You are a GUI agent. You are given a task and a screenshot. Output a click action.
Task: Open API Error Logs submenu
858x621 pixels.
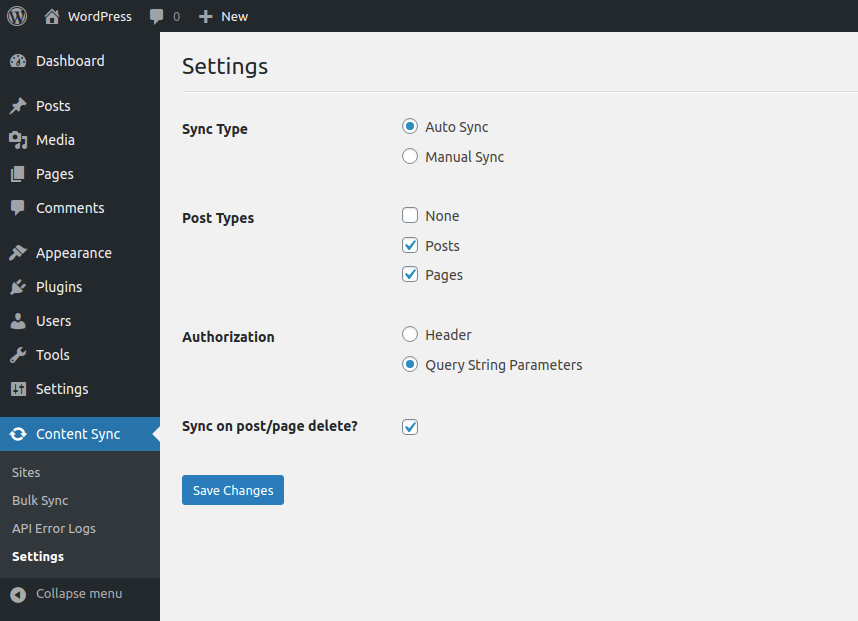click(x=54, y=528)
